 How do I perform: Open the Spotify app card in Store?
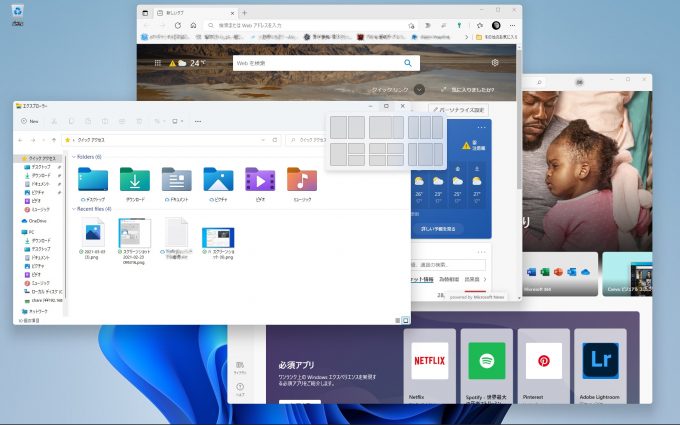(487, 366)
